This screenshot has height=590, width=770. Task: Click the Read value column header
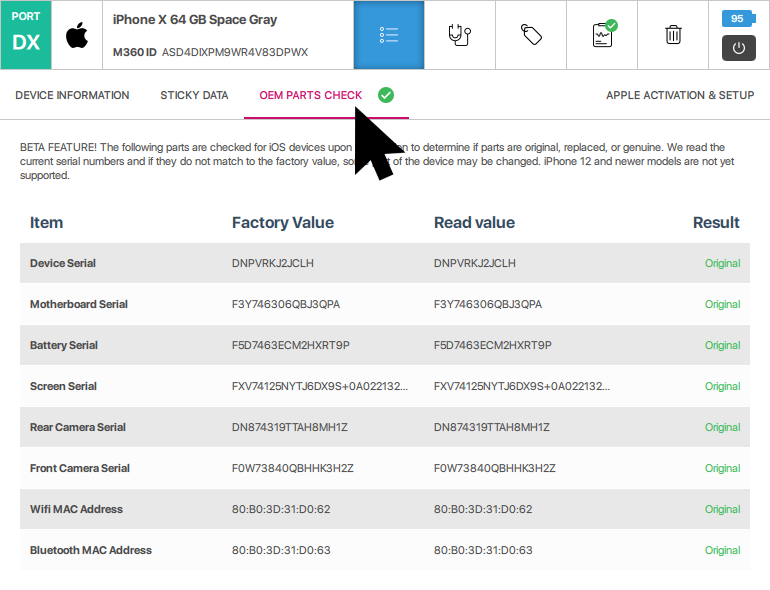(x=474, y=223)
